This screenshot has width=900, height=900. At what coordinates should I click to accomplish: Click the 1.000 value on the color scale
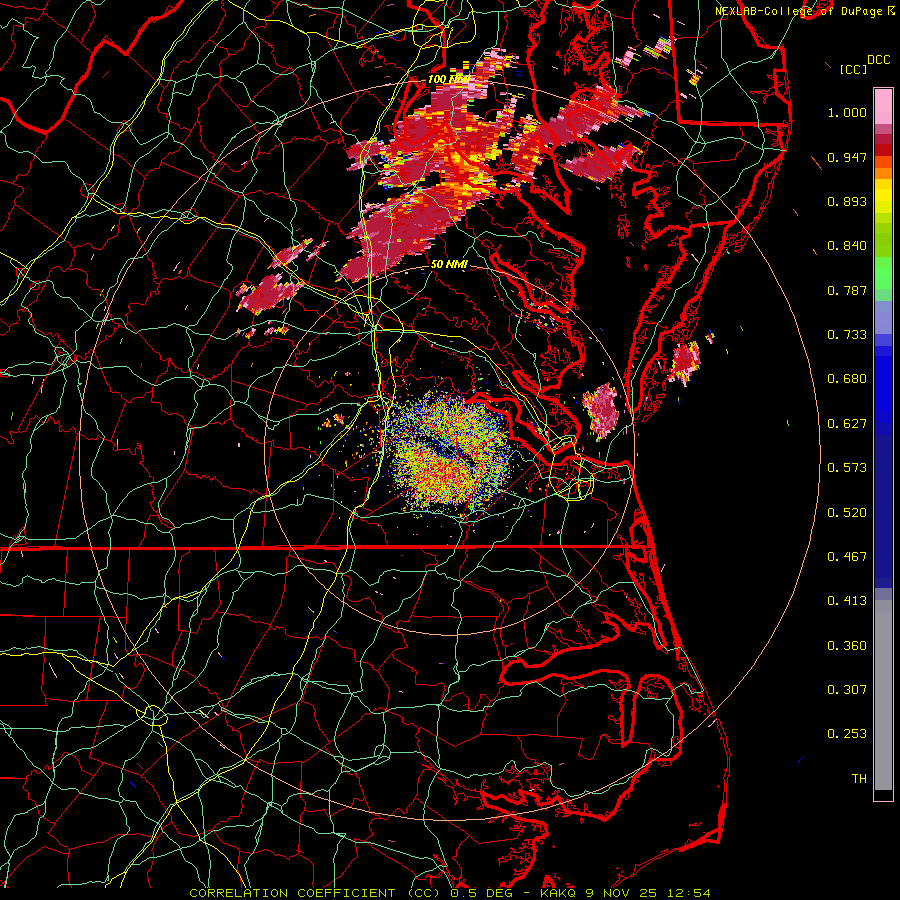[847, 112]
